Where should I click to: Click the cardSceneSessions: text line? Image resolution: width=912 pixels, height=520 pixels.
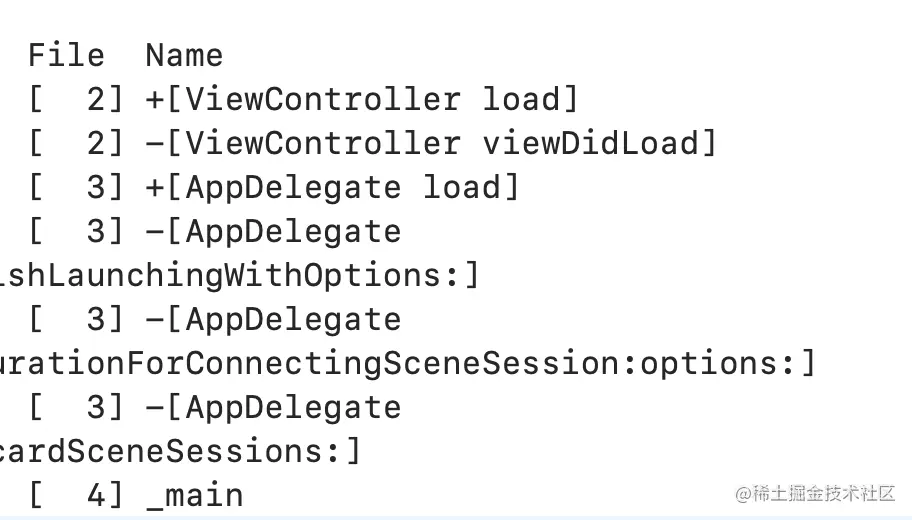coord(180,451)
